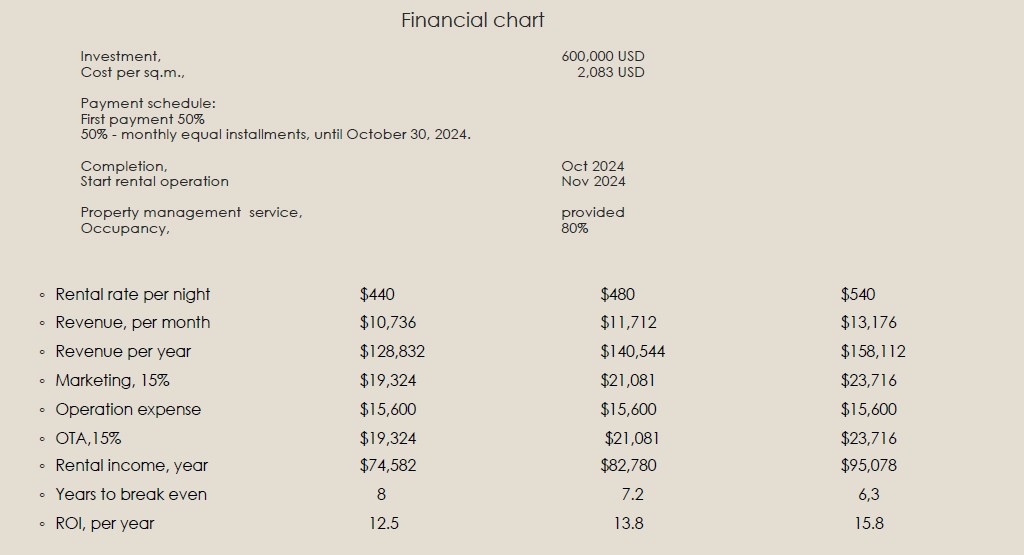Click the Nov 2024 rental start date
1024x555 pixels.
[x=593, y=181]
